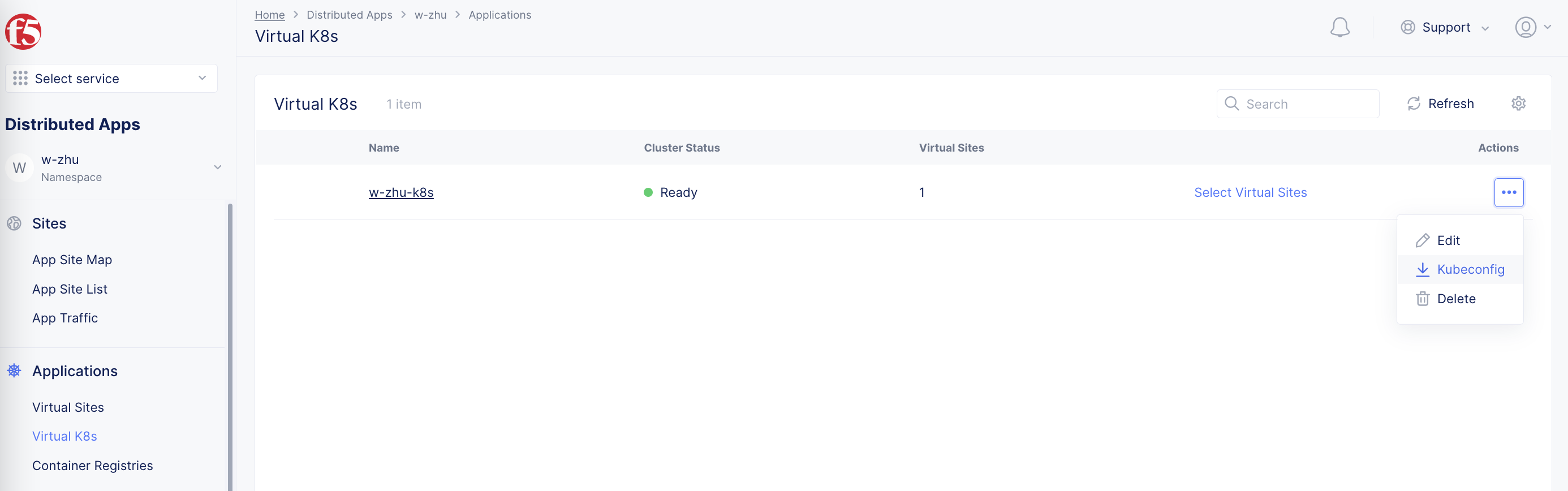Click the Home breadcrumb link

point(270,15)
